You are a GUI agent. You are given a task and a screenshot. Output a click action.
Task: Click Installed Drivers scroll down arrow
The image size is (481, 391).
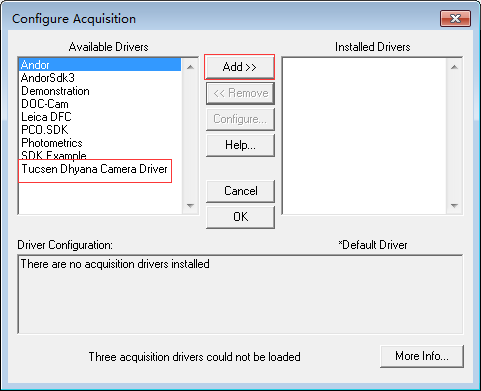coord(454,205)
